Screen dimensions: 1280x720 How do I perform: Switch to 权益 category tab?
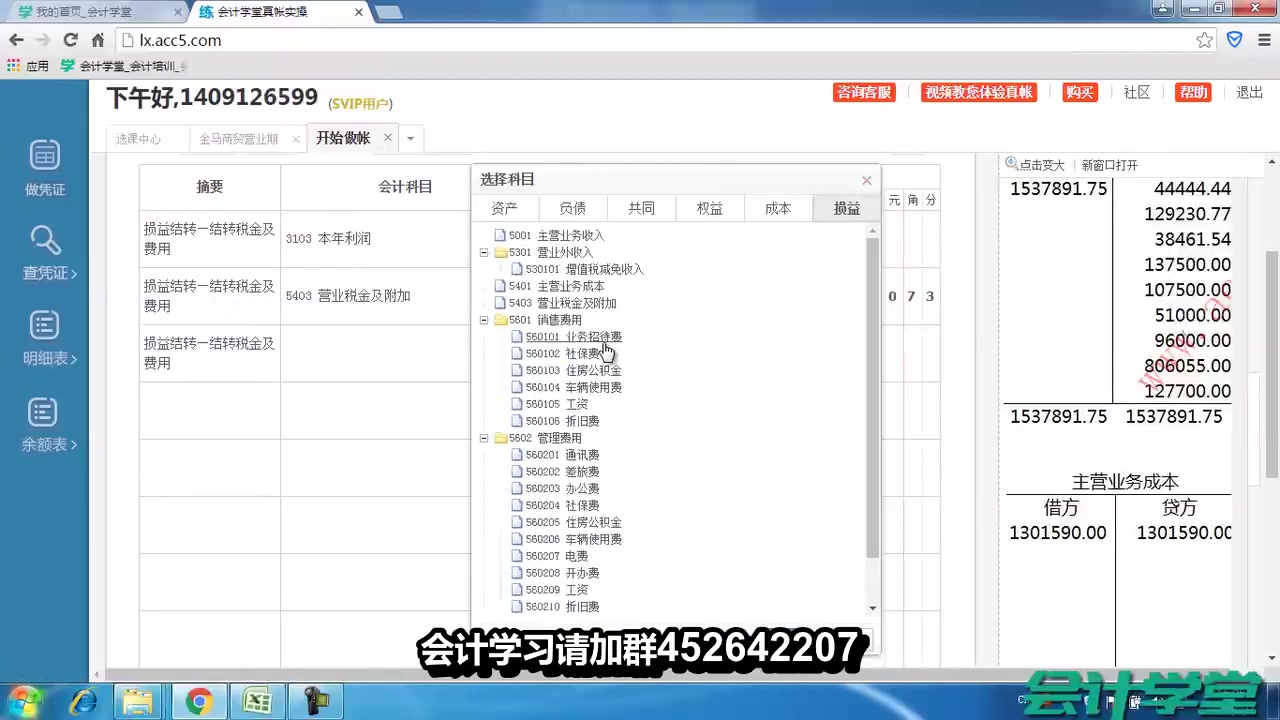[x=710, y=208]
